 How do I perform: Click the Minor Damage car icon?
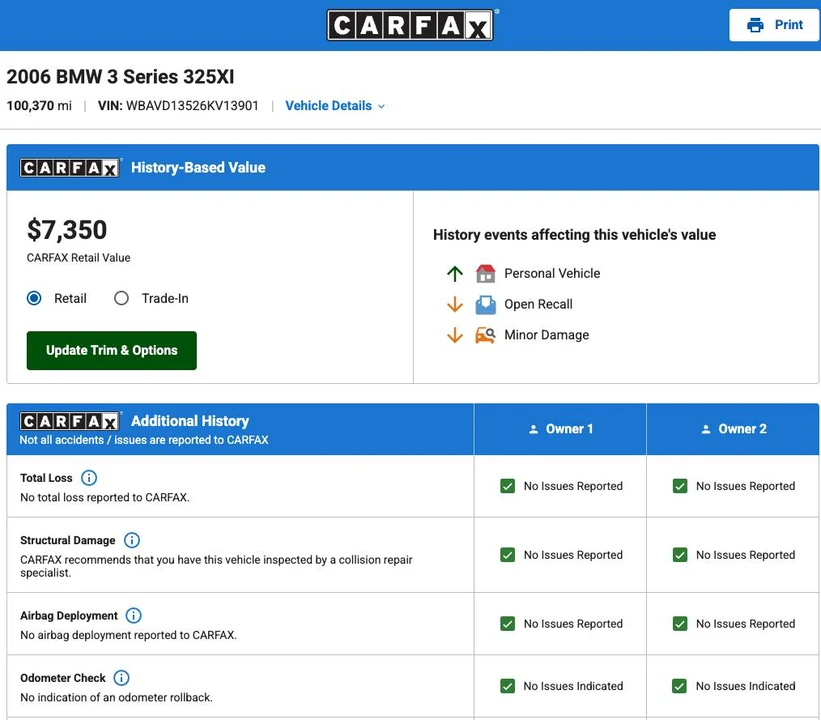tap(485, 335)
